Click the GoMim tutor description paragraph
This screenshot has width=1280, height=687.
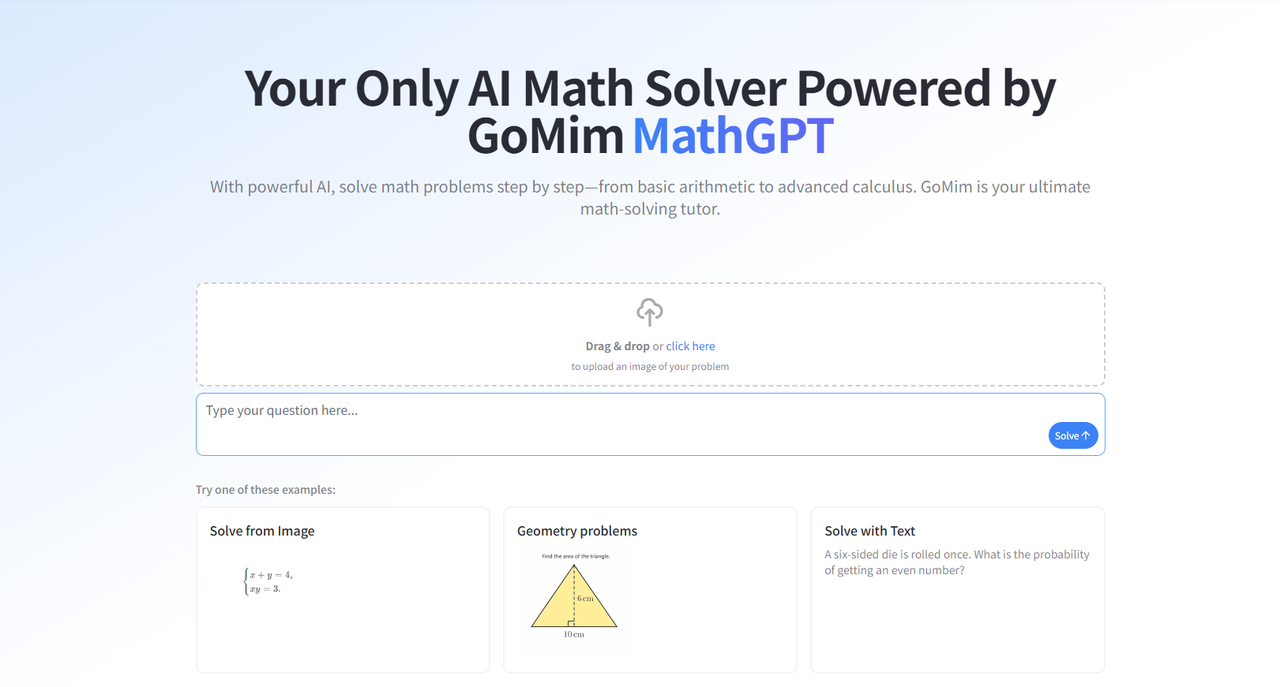click(650, 198)
